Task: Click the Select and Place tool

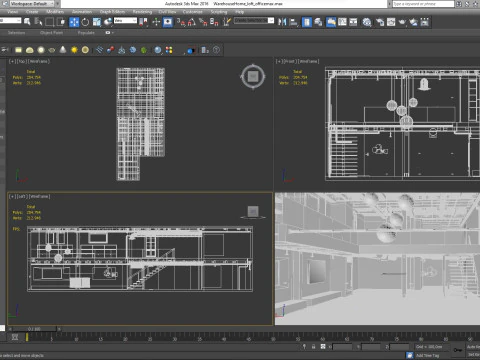Action: [108, 22]
